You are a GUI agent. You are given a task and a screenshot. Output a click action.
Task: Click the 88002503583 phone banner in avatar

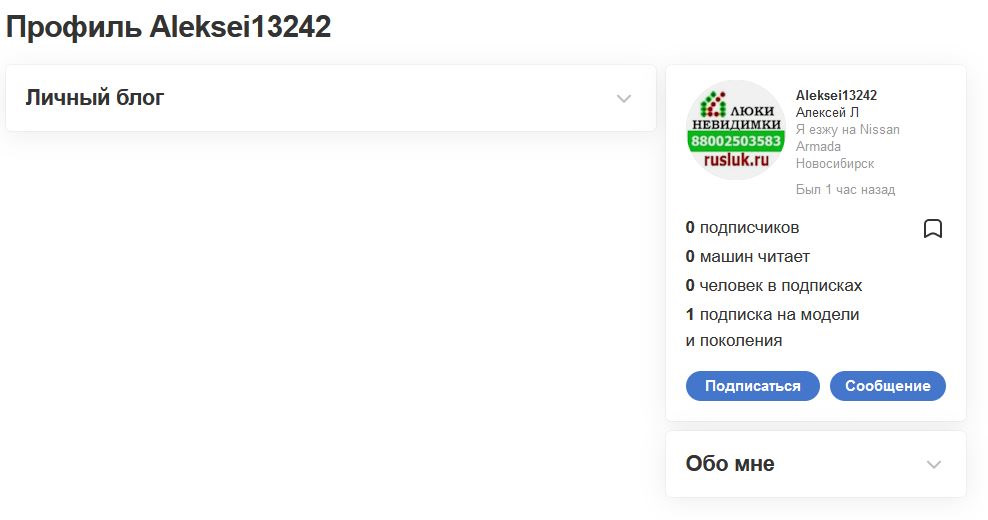click(x=736, y=141)
